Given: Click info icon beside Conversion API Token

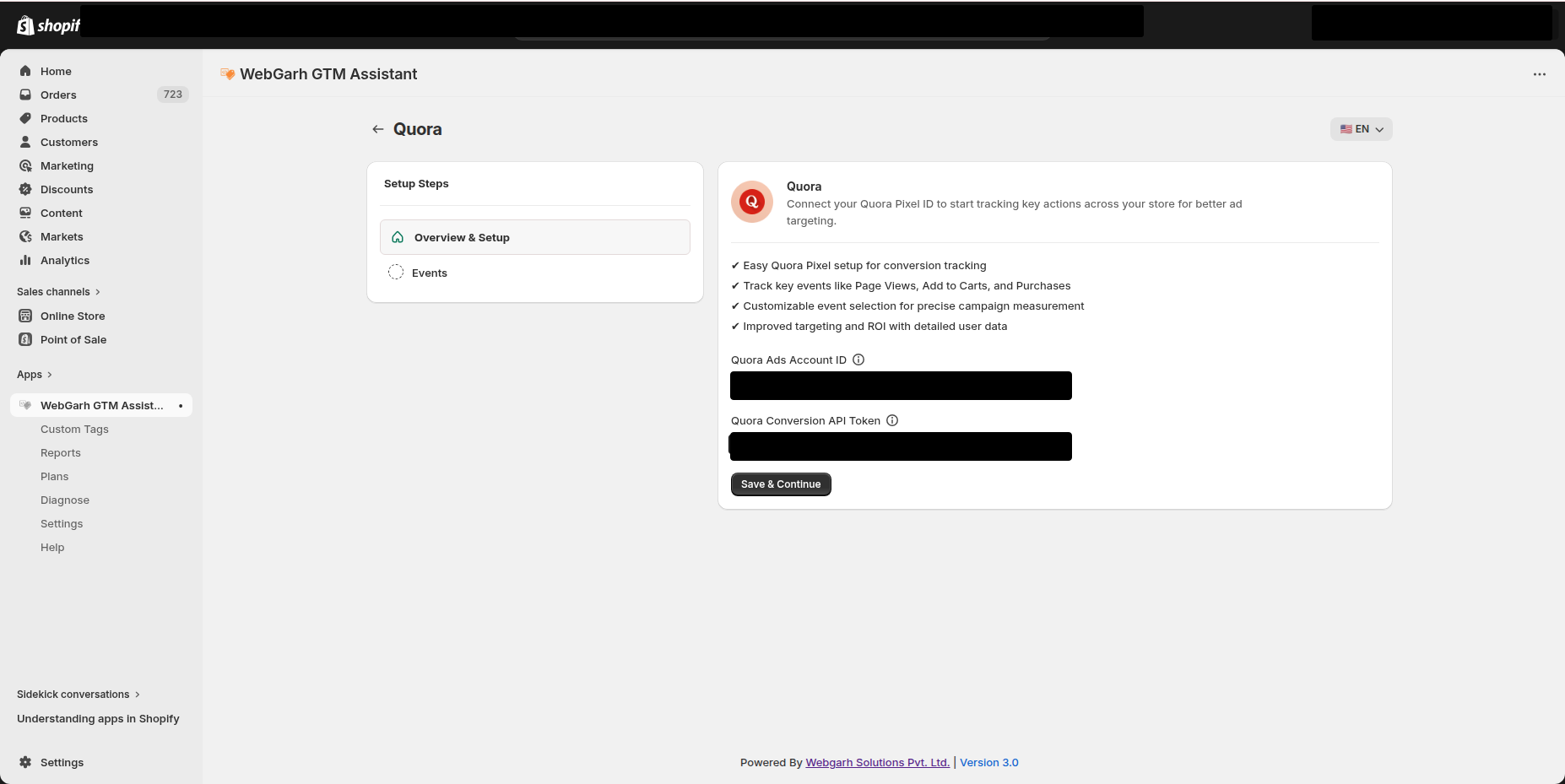Looking at the screenshot, I should coord(892,420).
